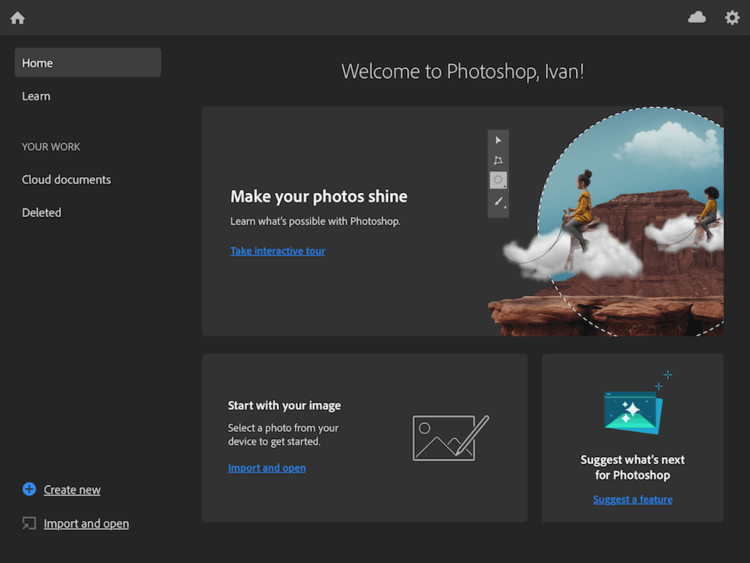Click the desert rock cloud-riders hero image

click(606, 221)
